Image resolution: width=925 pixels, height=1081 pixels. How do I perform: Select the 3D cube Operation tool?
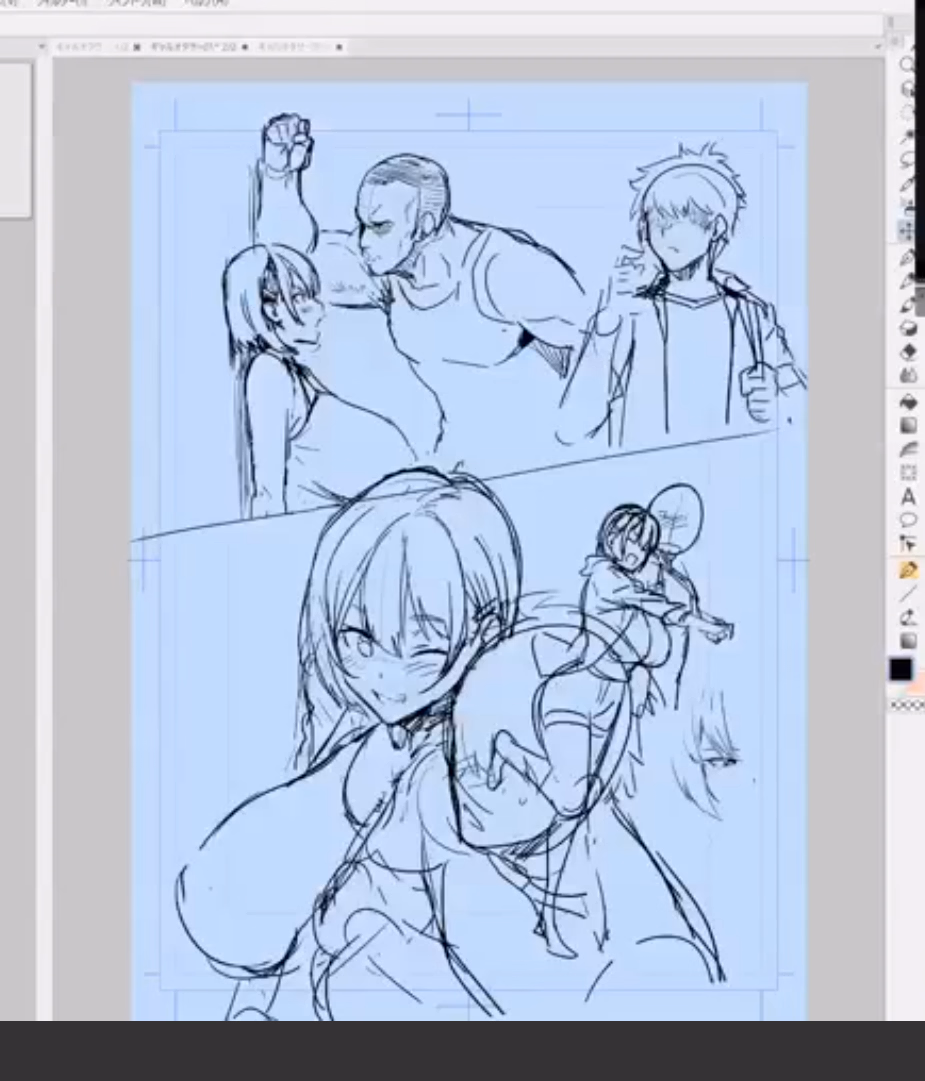coord(907,89)
